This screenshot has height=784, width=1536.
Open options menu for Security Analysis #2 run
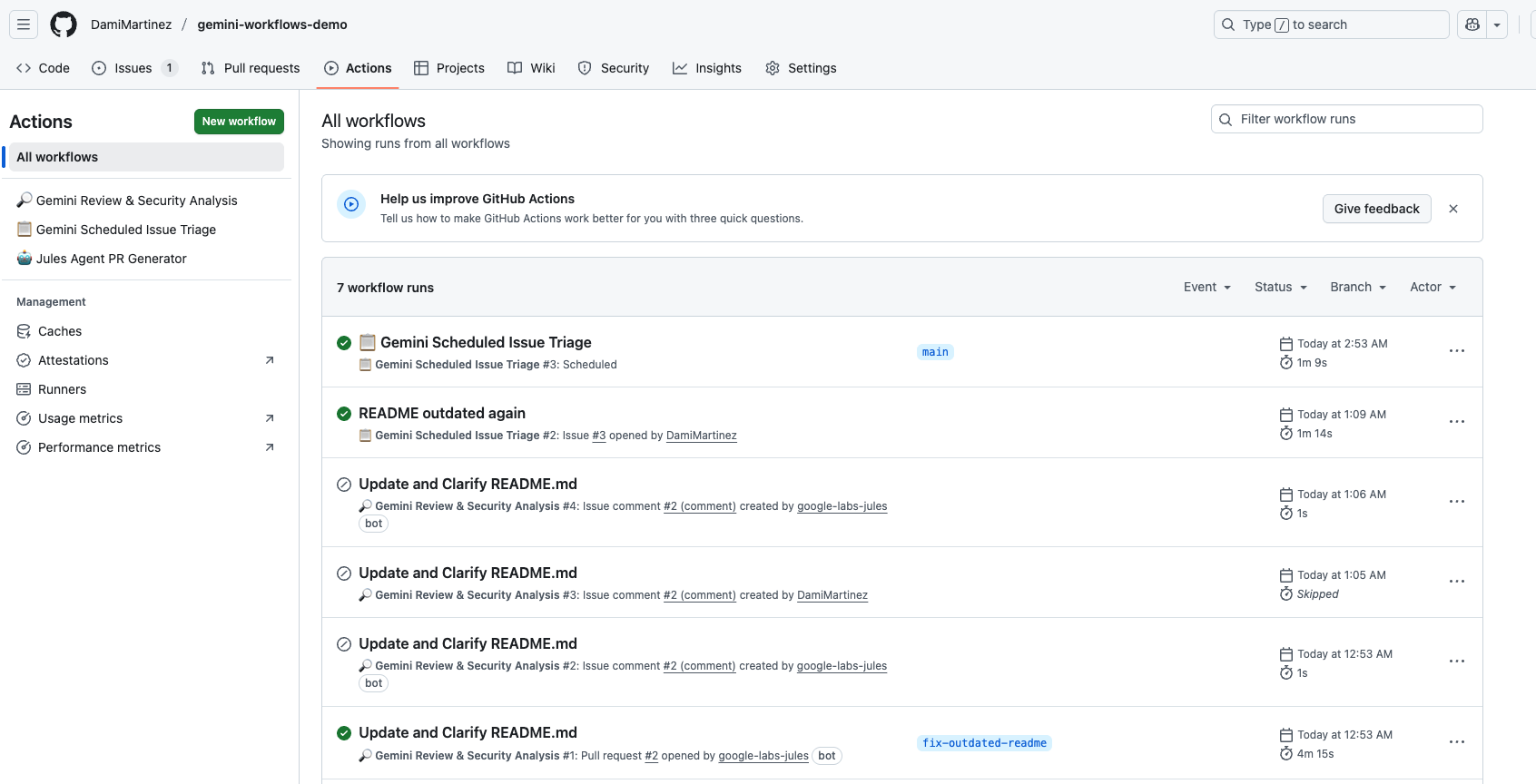point(1457,661)
